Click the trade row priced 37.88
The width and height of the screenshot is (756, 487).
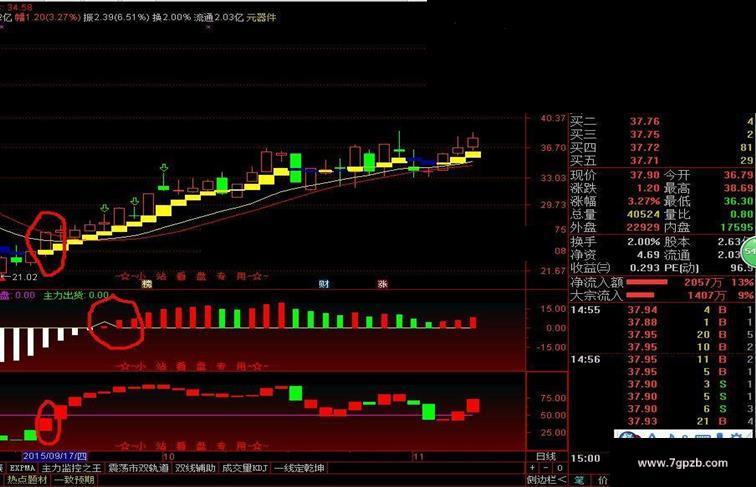point(663,322)
